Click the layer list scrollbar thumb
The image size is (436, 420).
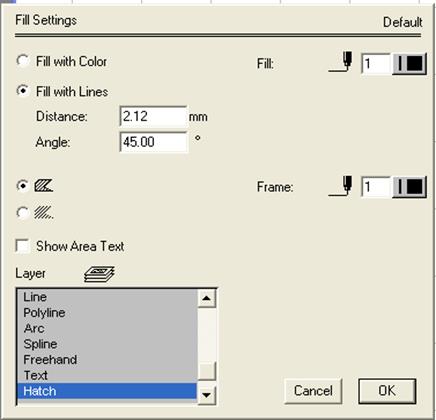[x=207, y=371]
